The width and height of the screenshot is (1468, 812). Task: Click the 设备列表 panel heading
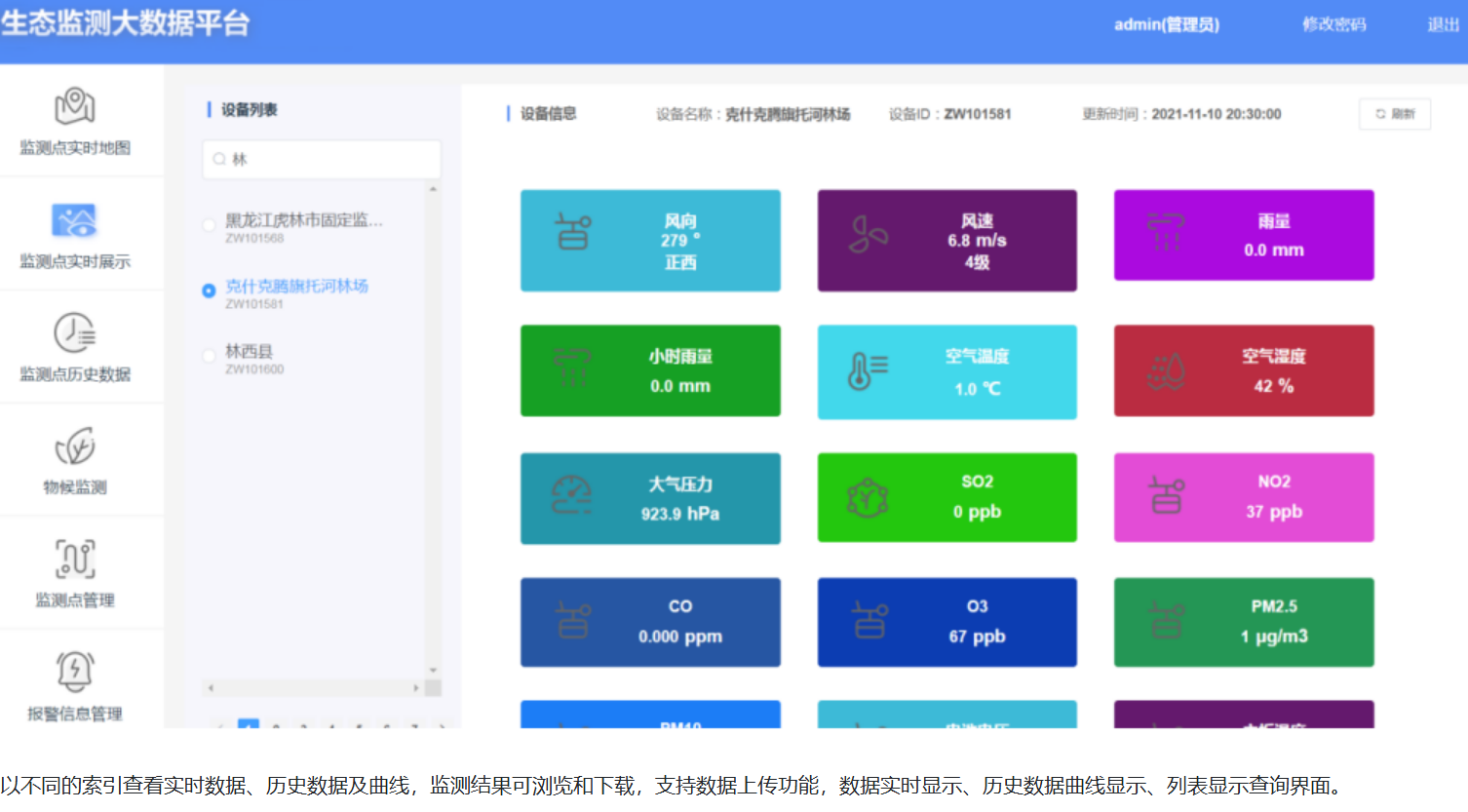[250, 109]
